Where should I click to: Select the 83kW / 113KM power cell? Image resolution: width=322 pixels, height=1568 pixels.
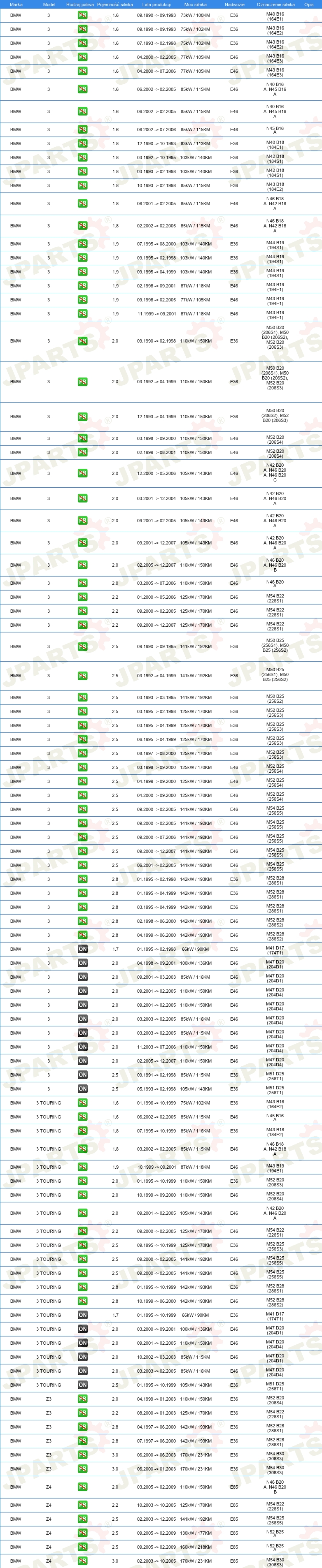(195, 144)
